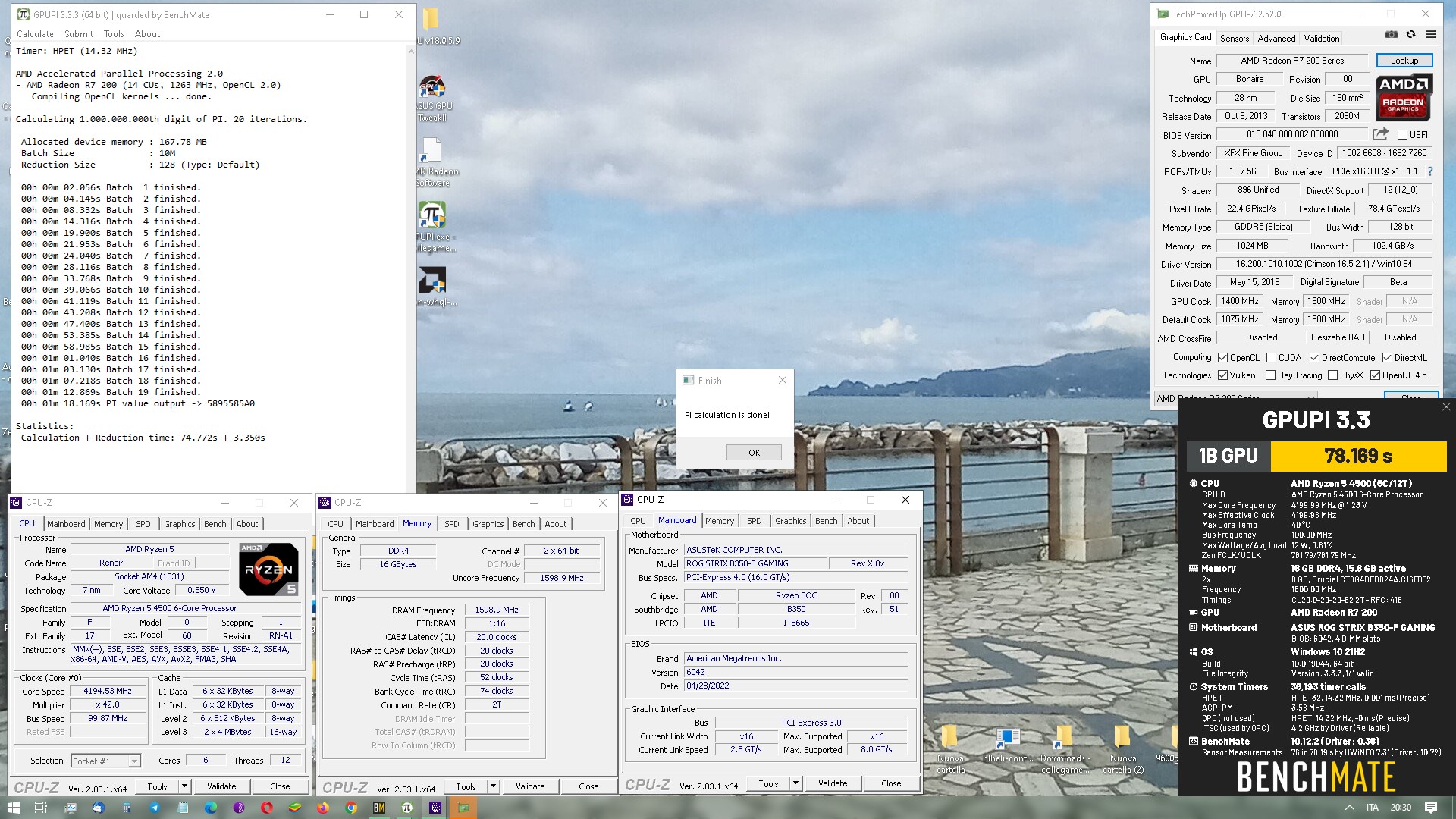Launch Microsoft Edge from the taskbar

tap(211, 808)
